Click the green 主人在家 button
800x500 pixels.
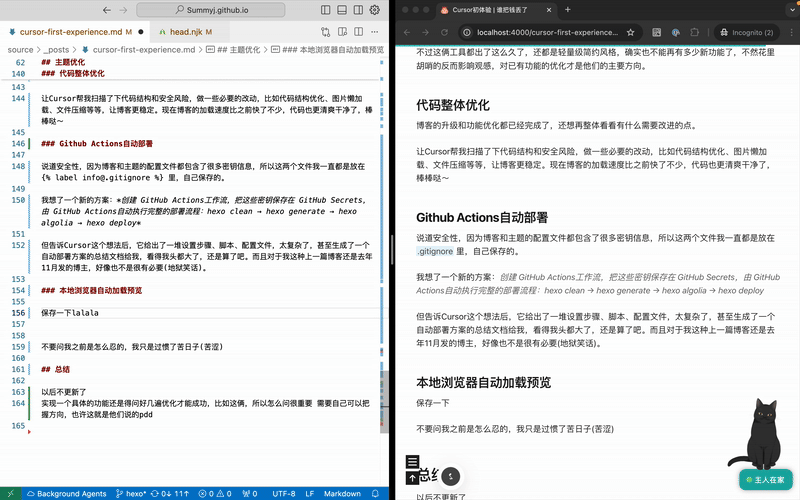765,480
